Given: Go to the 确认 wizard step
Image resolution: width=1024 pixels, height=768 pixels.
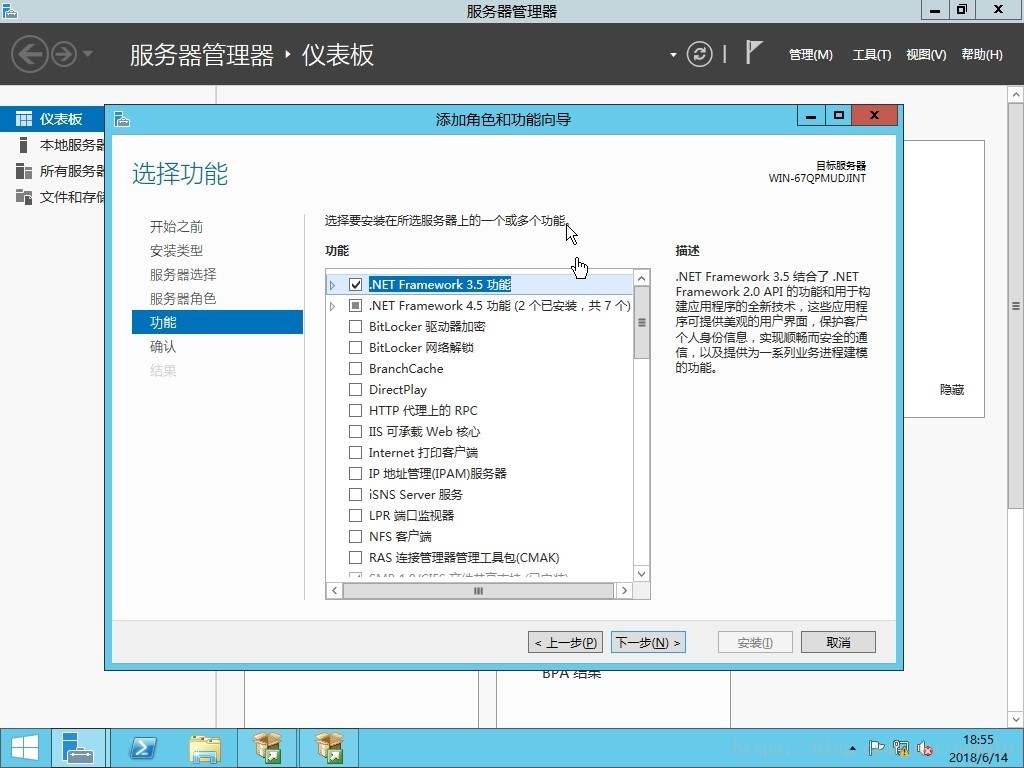Looking at the screenshot, I should tap(163, 347).
